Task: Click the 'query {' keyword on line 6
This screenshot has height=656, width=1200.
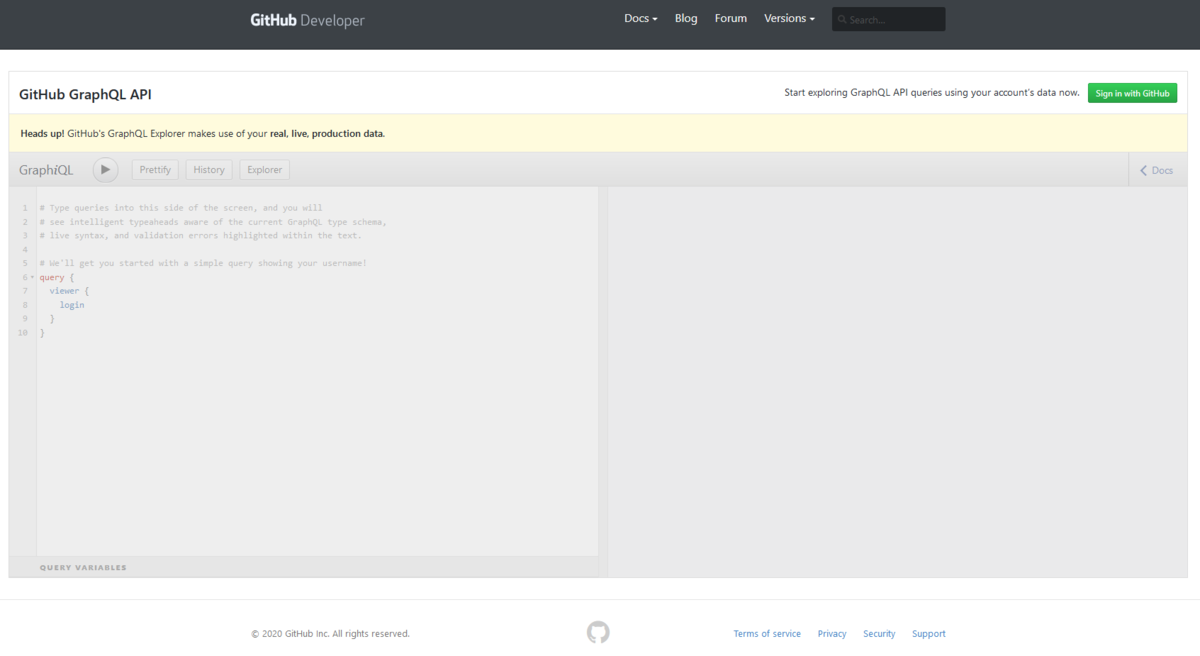Action: [x=57, y=277]
